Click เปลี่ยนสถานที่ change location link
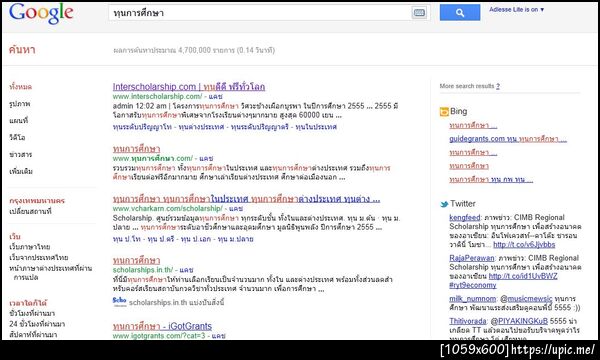This screenshot has height=360, width=600. [x=30, y=211]
